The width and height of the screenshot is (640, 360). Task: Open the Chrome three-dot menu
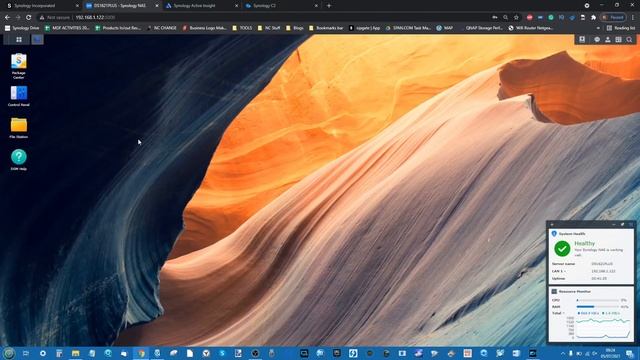633,17
